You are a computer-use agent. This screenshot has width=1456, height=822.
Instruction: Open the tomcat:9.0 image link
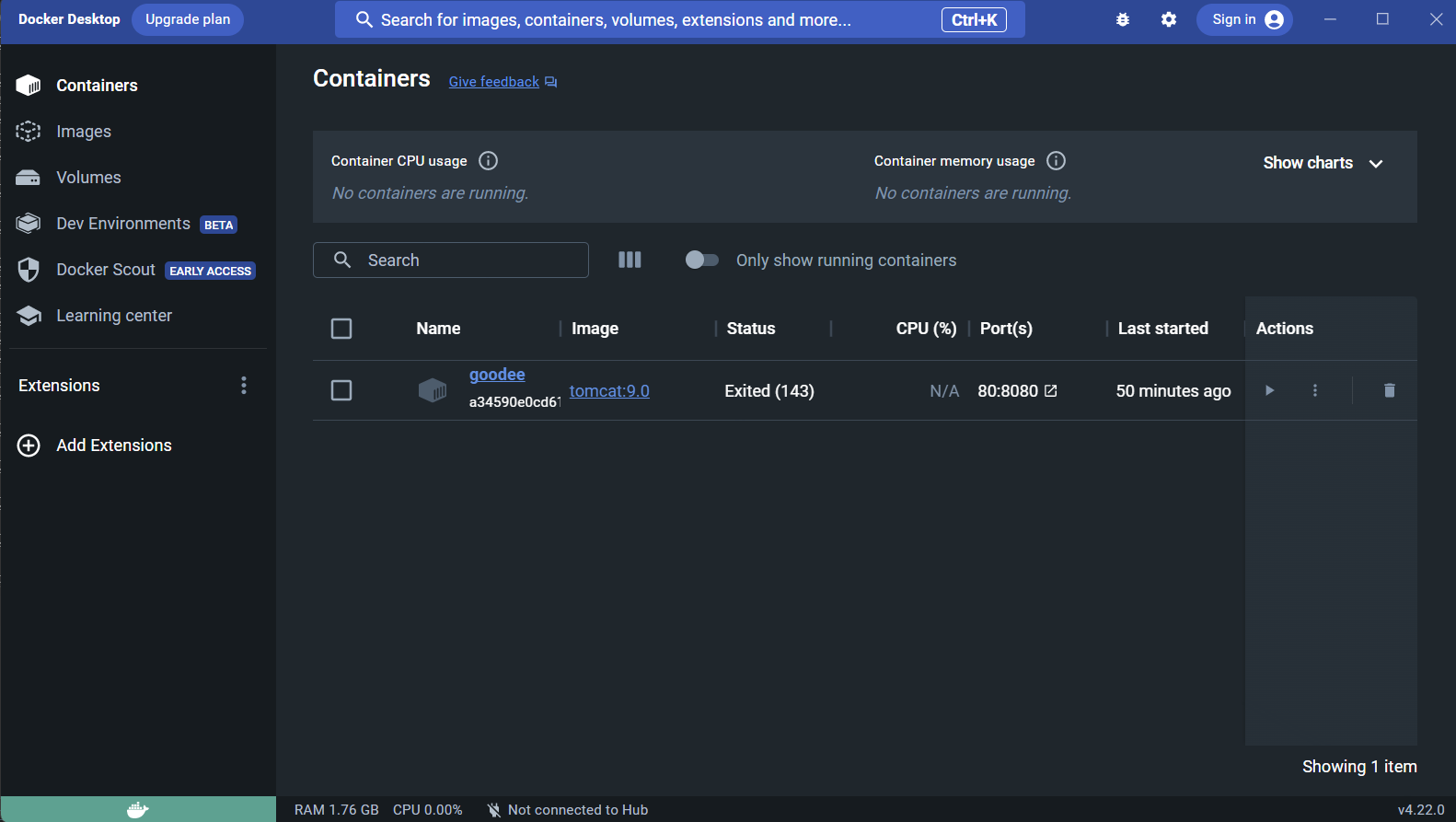[609, 391]
